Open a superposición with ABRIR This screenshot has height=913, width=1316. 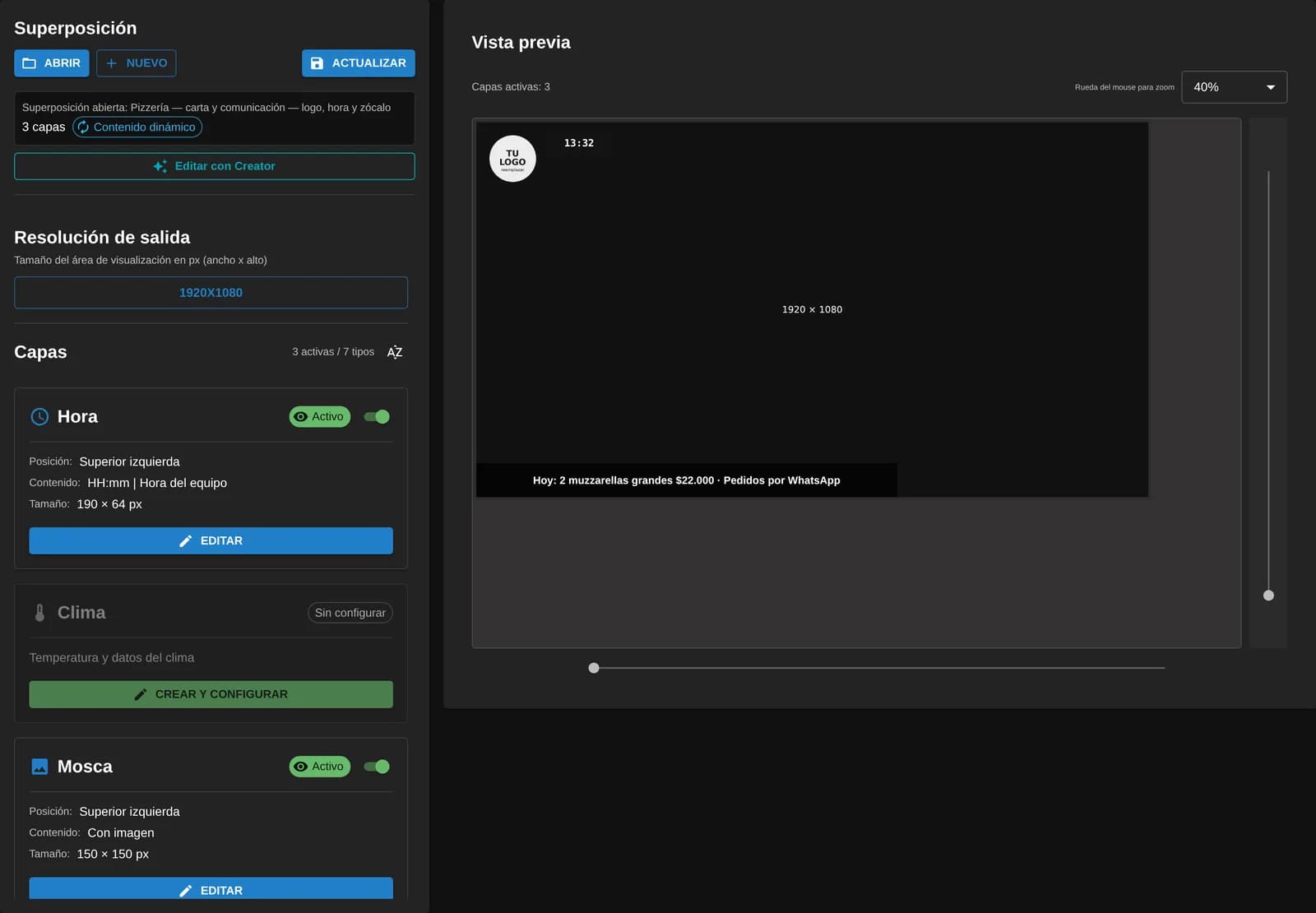click(x=52, y=63)
